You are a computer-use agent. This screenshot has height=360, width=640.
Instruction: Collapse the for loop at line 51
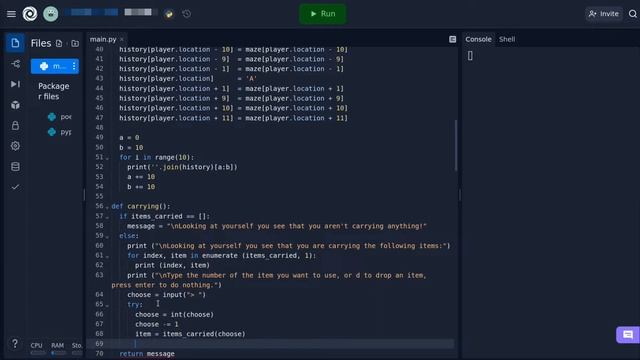pyautogui.click(x=107, y=158)
